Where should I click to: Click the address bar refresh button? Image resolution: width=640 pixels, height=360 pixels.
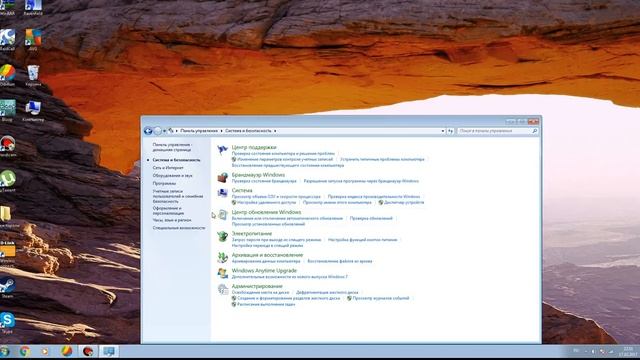pyautogui.click(x=451, y=131)
